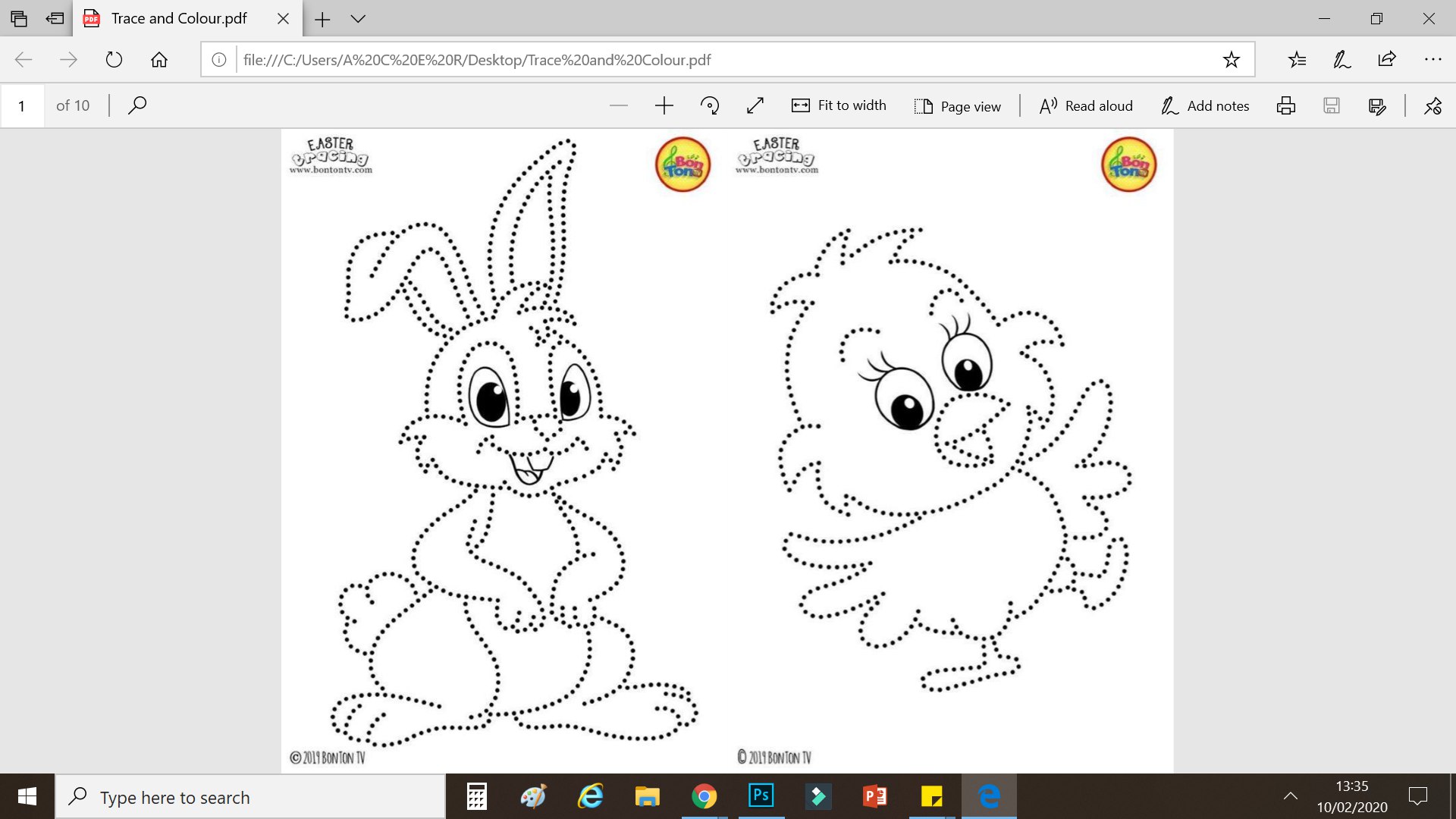Toggle Fit to width view
Screen dimensions: 1456x819
(x=839, y=105)
